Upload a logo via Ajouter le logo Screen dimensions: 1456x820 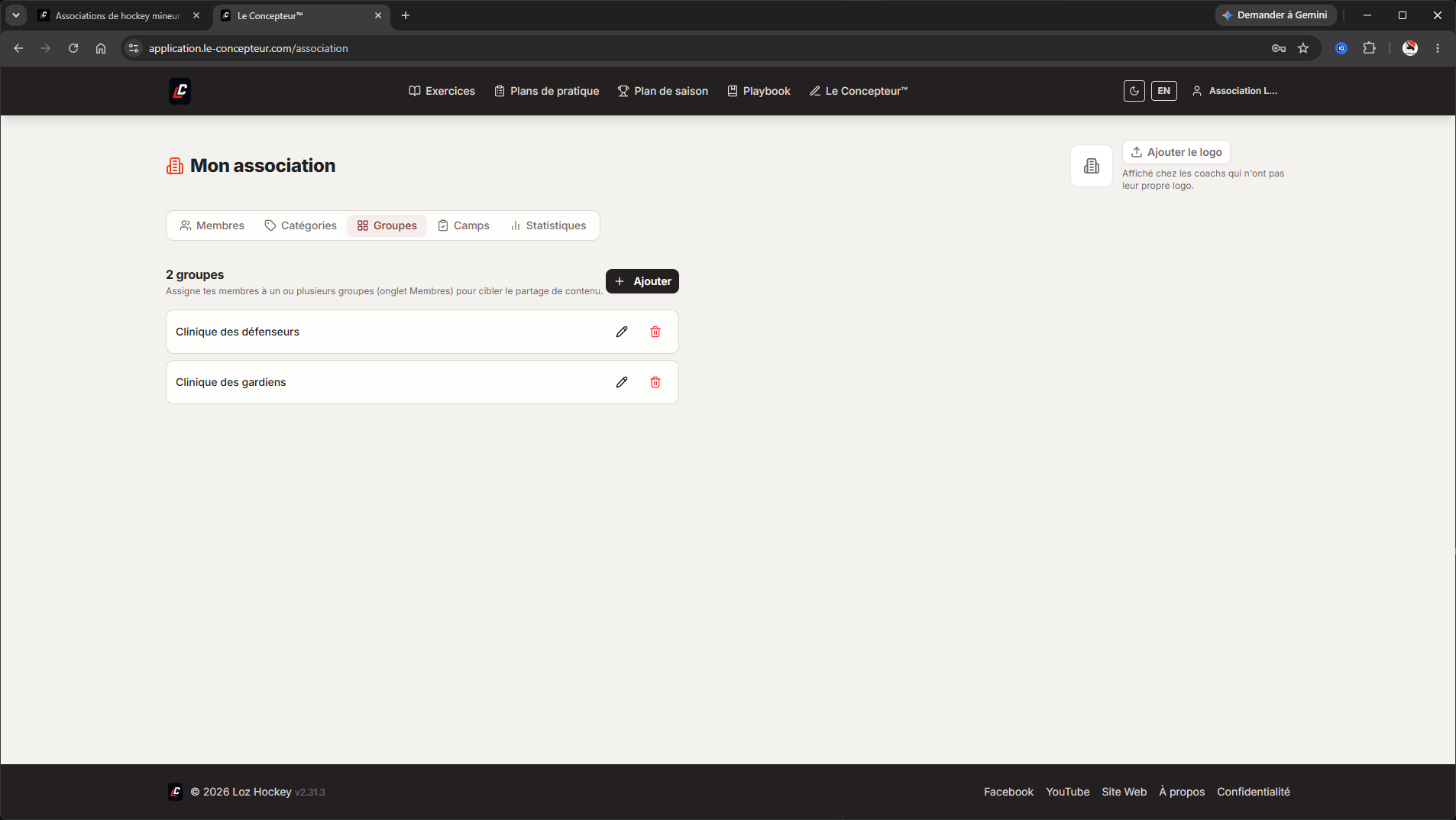click(x=1176, y=152)
